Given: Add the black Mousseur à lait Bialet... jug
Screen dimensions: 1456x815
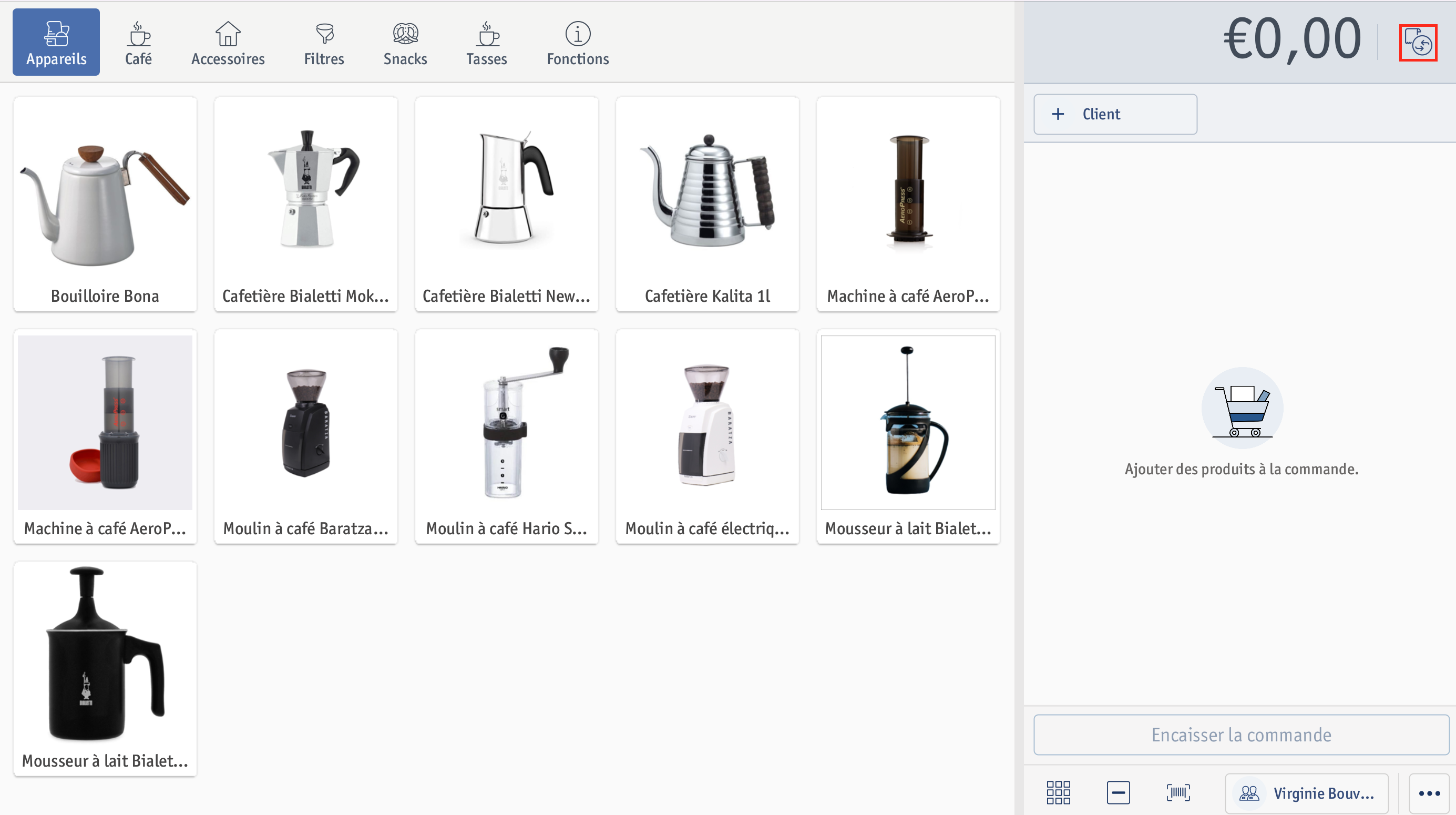Looking at the screenshot, I should [x=105, y=669].
